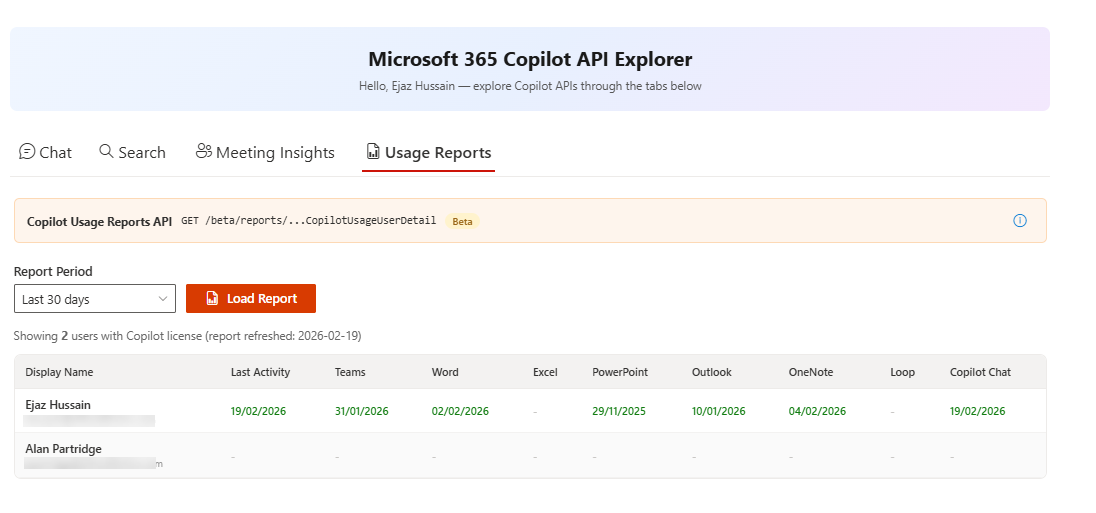
Task: Select the Usage Reports tab
Action: click(x=428, y=152)
